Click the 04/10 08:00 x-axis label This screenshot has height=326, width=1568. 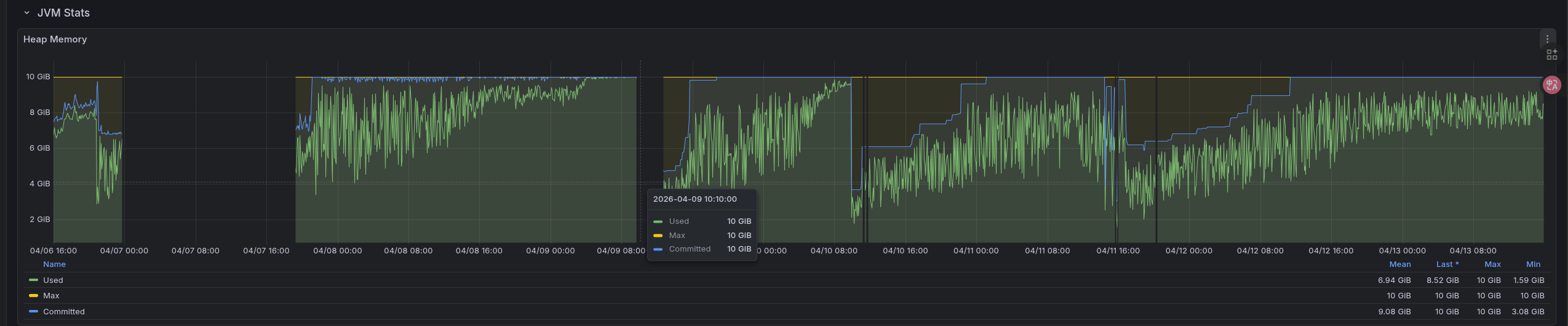[834, 251]
